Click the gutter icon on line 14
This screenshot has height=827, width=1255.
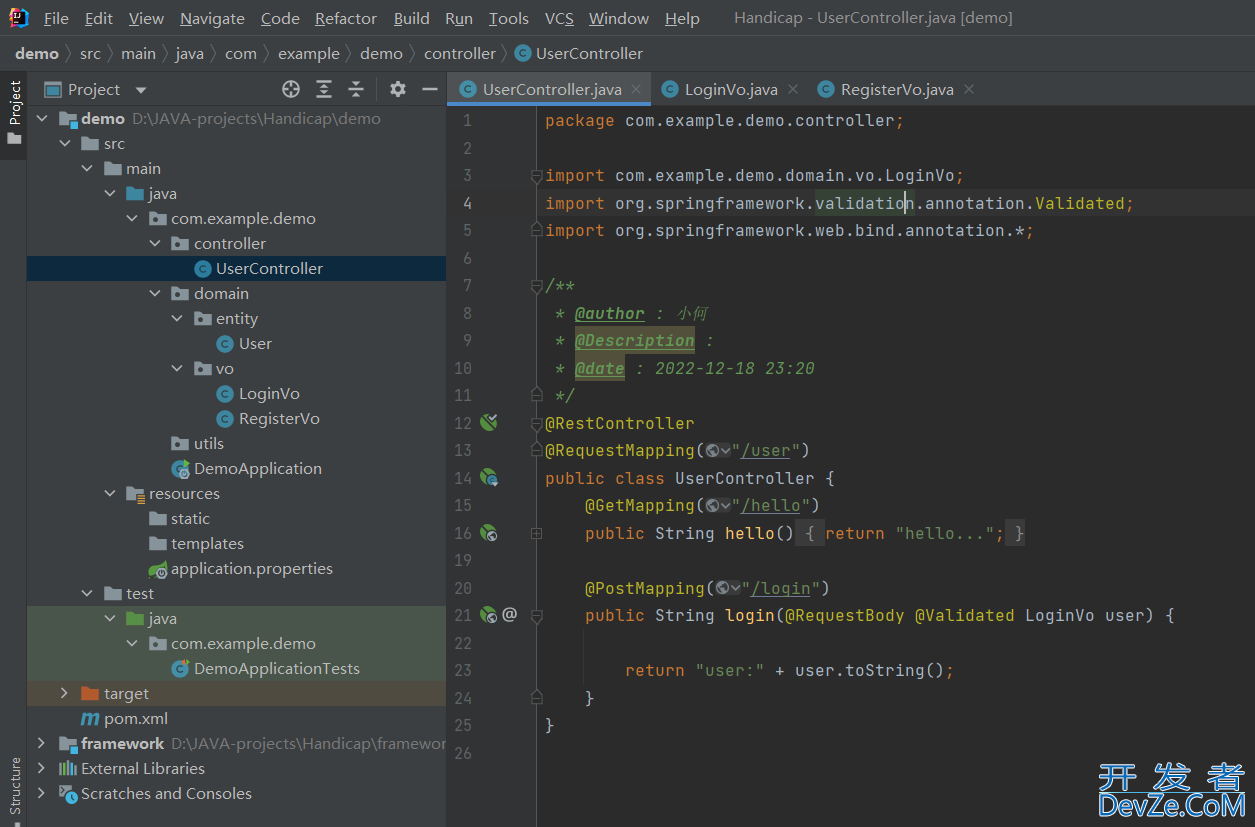[489, 478]
